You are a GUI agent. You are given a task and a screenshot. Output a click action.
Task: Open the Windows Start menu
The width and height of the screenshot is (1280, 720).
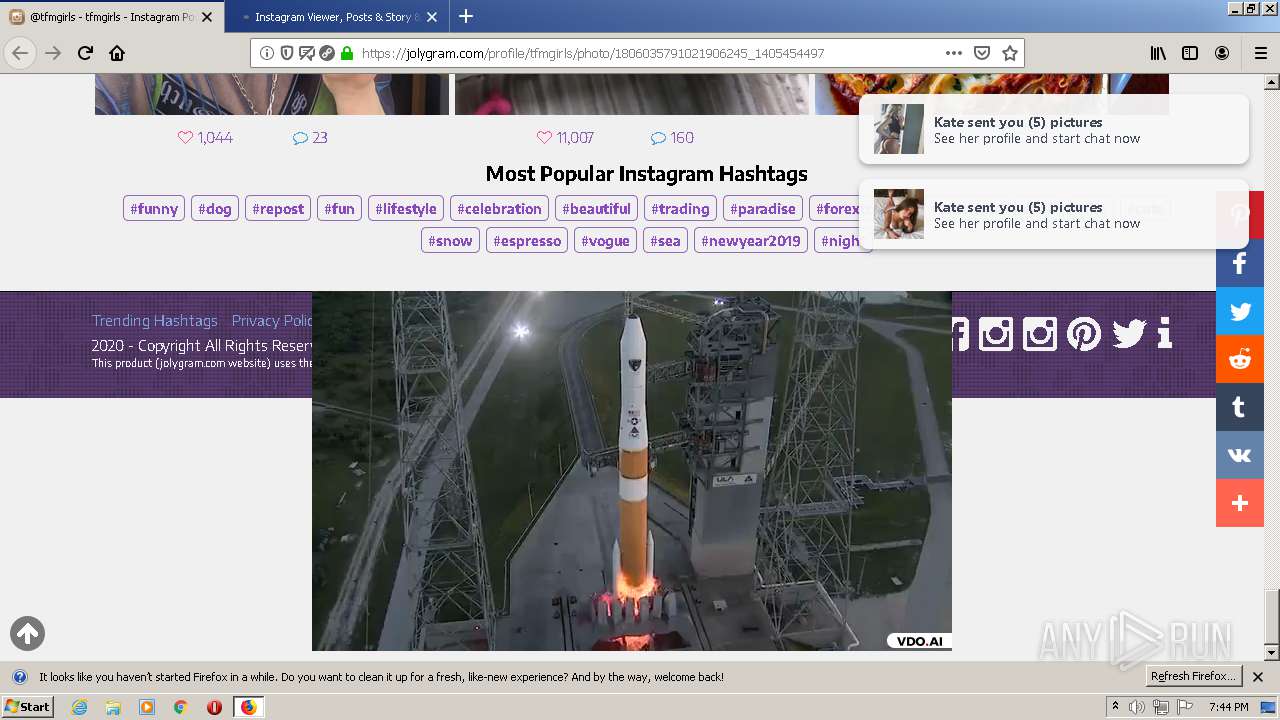(x=27, y=706)
